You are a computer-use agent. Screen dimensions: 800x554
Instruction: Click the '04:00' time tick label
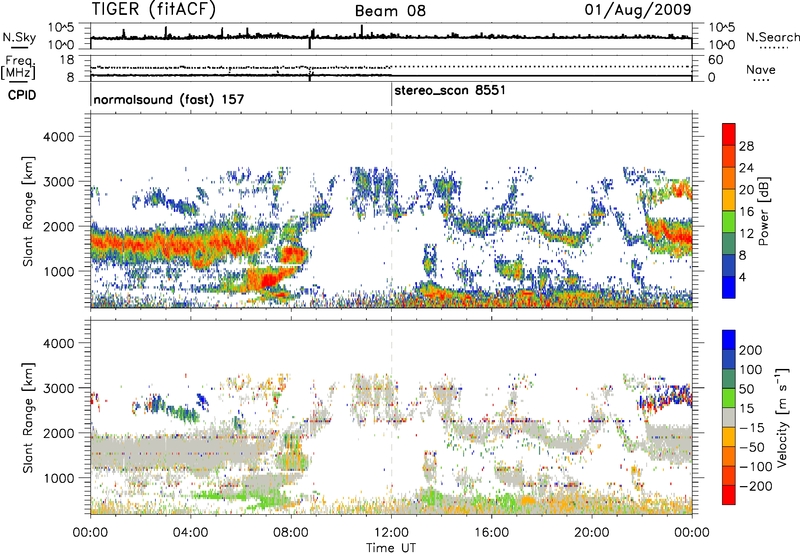[190, 533]
